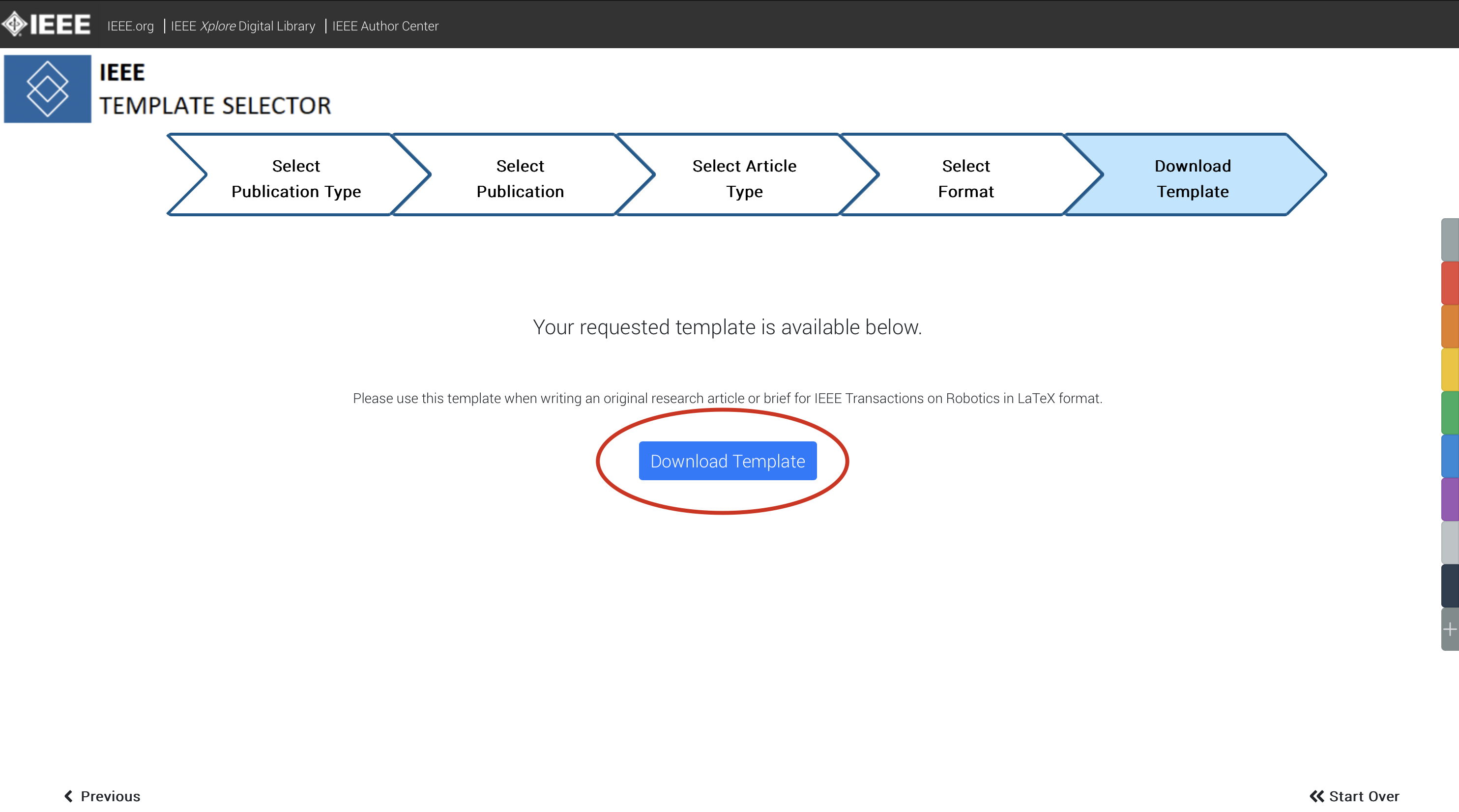Open the IEEE.org link
The height and width of the screenshot is (812, 1459).
coord(130,26)
